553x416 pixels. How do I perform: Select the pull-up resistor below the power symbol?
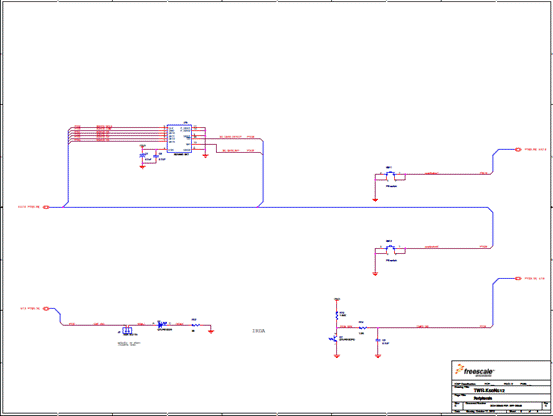pyautogui.click(x=337, y=315)
